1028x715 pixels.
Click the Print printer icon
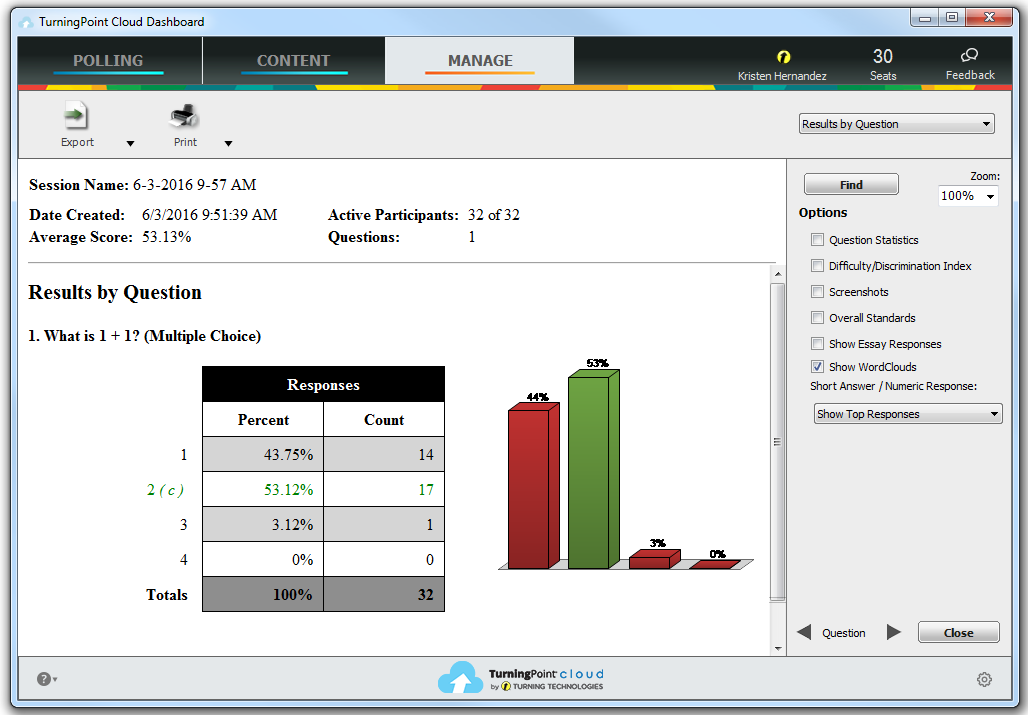coord(184,117)
